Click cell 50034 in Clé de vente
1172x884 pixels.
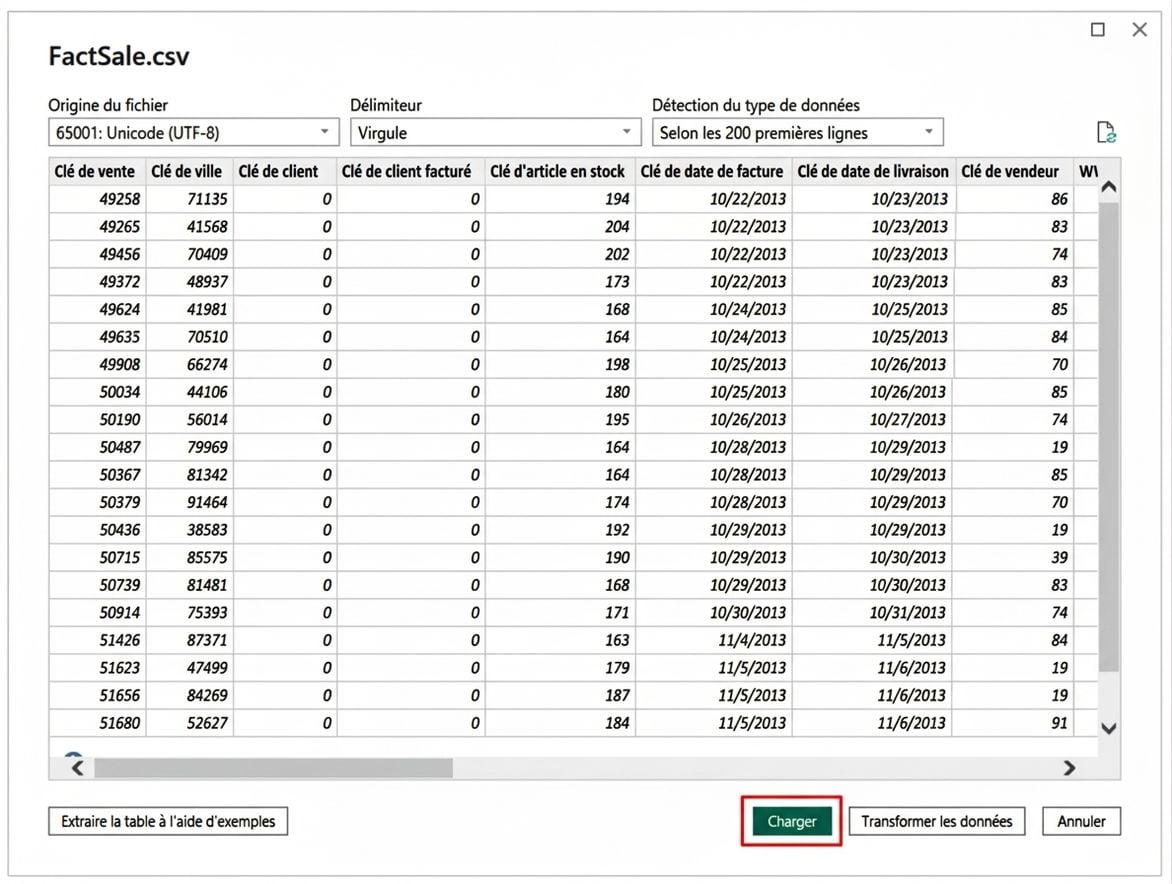click(97, 392)
